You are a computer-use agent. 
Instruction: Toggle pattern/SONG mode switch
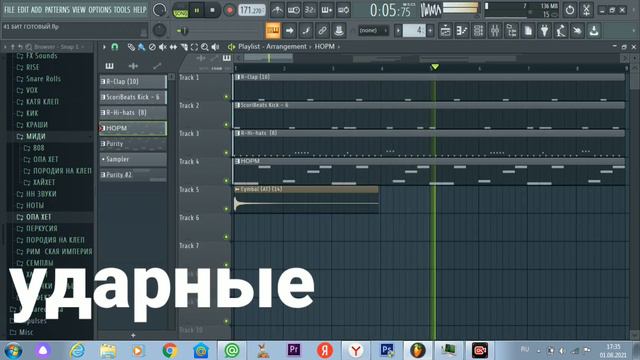[x=180, y=10]
